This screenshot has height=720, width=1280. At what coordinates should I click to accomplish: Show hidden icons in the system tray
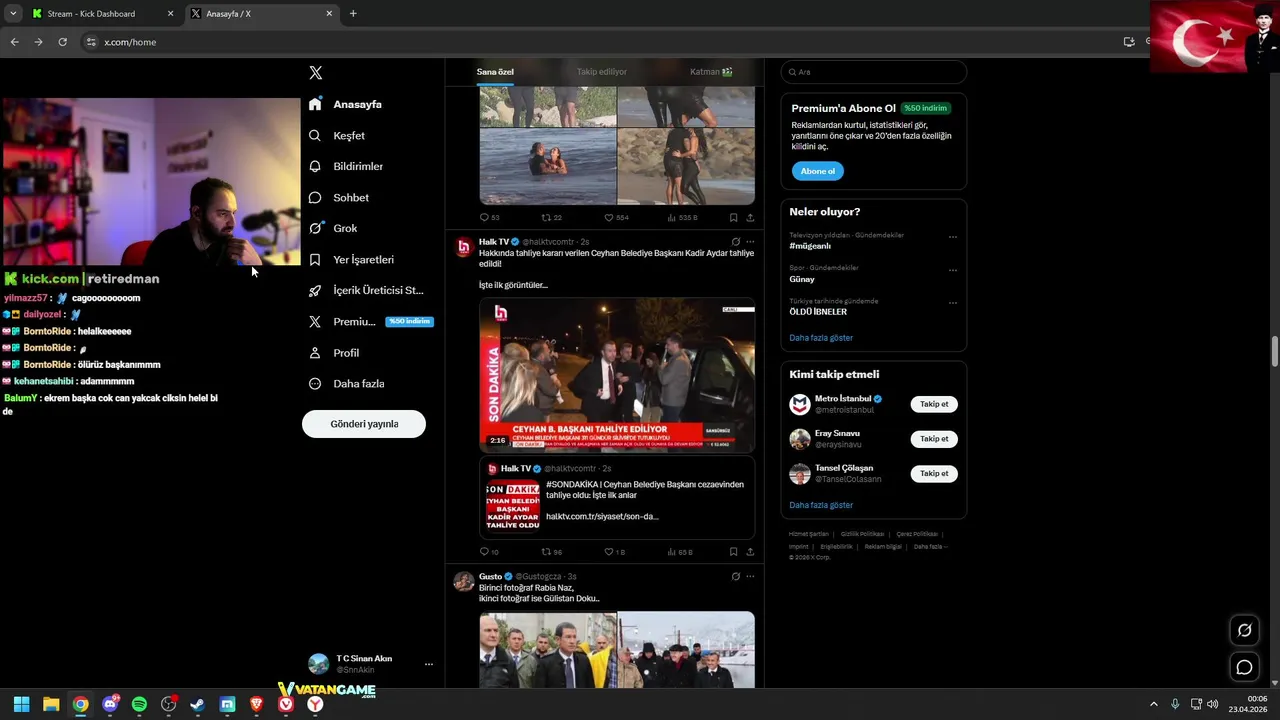[x=1153, y=704]
